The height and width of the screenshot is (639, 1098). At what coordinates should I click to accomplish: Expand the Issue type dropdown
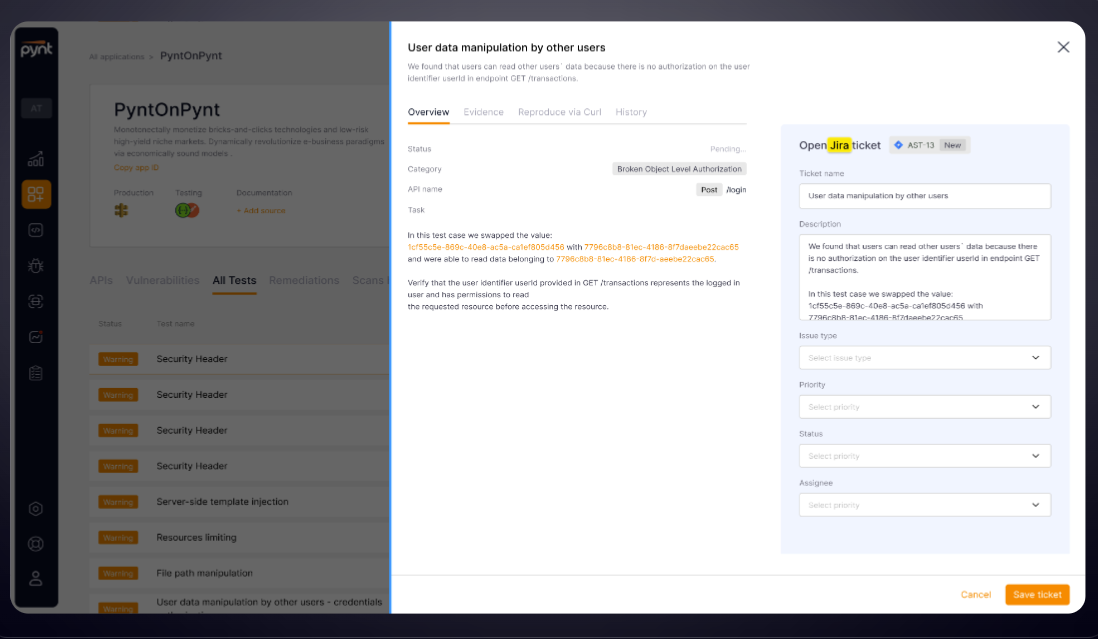924,357
